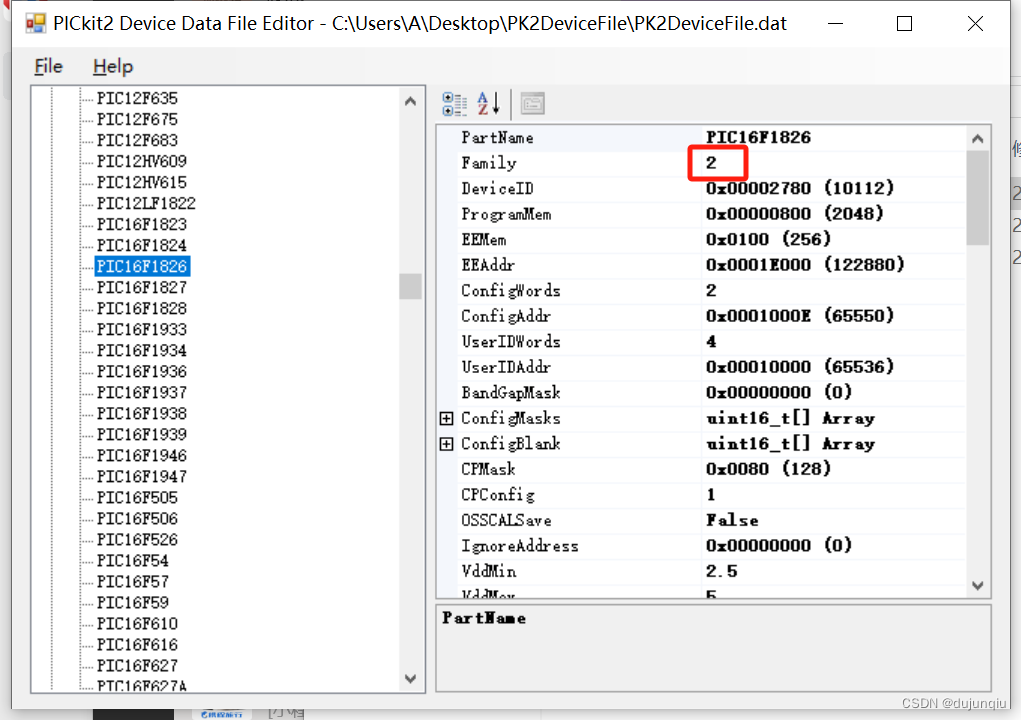Edit the IgnoreAddress value
1021x720 pixels.
(x=833, y=546)
